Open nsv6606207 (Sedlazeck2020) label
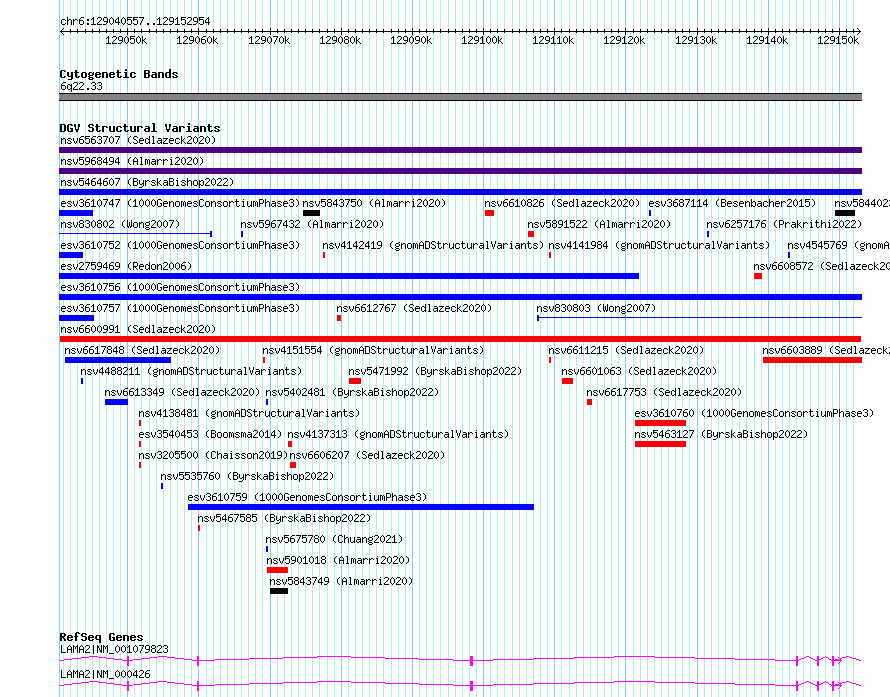This screenshot has height=697, width=890. (x=367, y=455)
